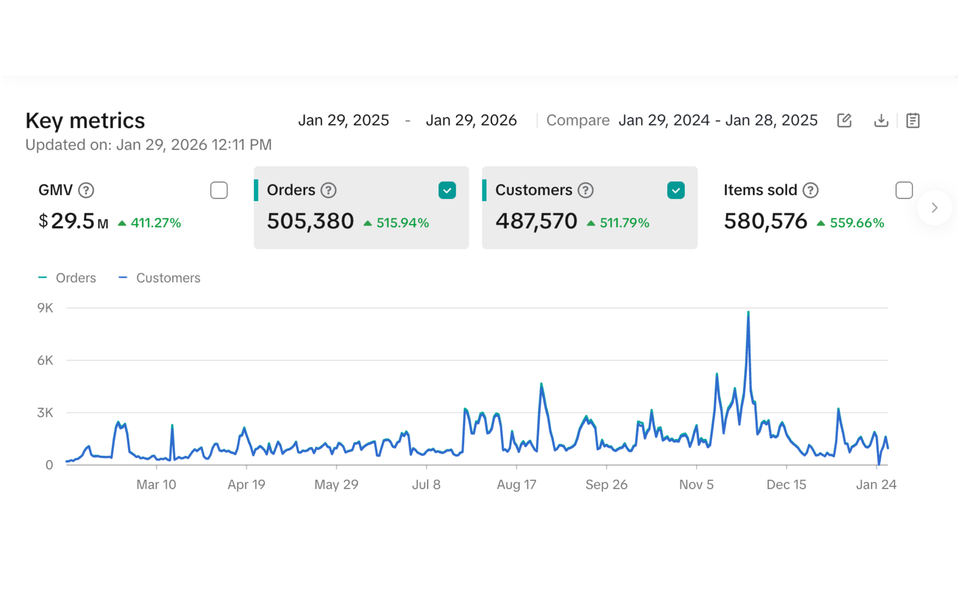960x604 pixels.
Task: Click the 487,570 customers value
Action: tap(536, 221)
